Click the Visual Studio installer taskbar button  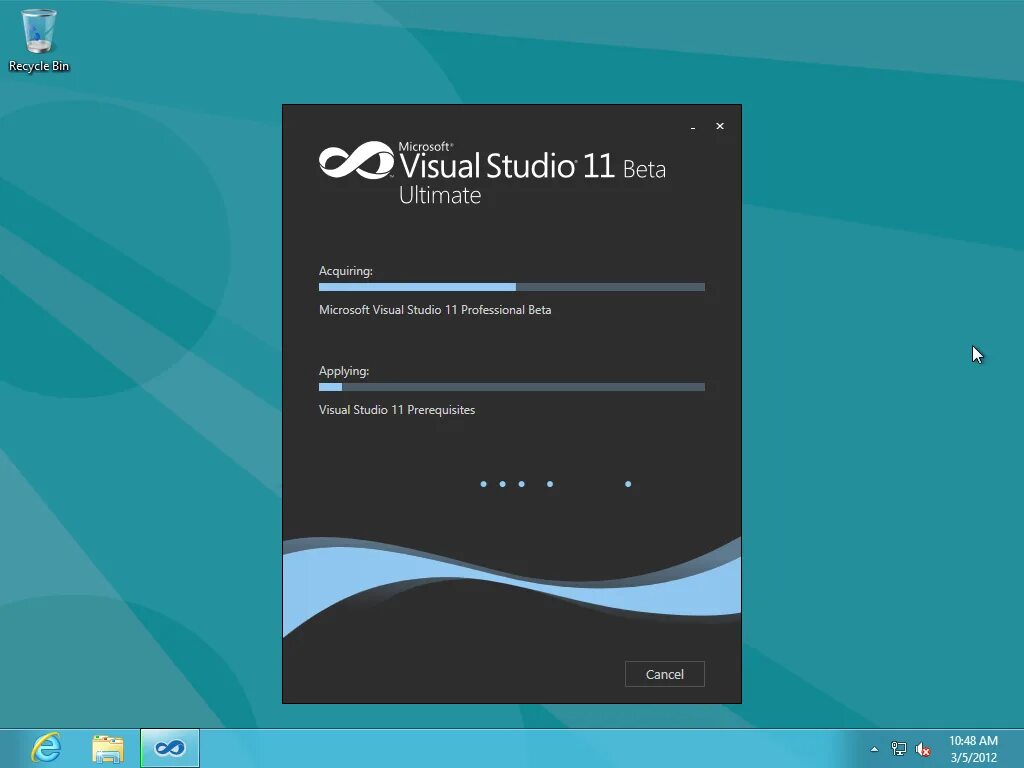[x=170, y=748]
